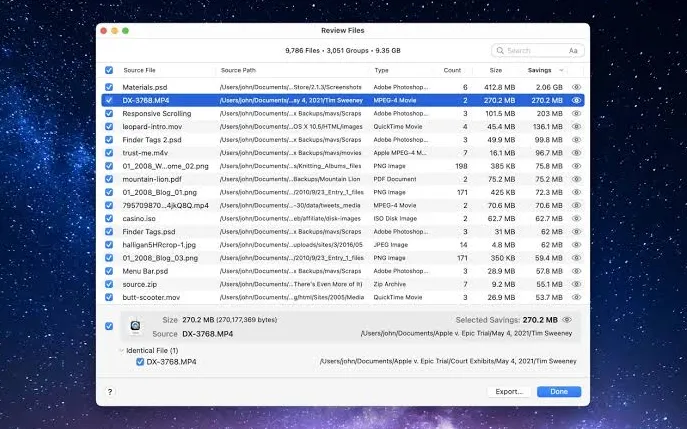Screen dimensions: 687x429
Task: Click eye icon for 795709870...4jkQ8Q.mp4
Action: 576,206
